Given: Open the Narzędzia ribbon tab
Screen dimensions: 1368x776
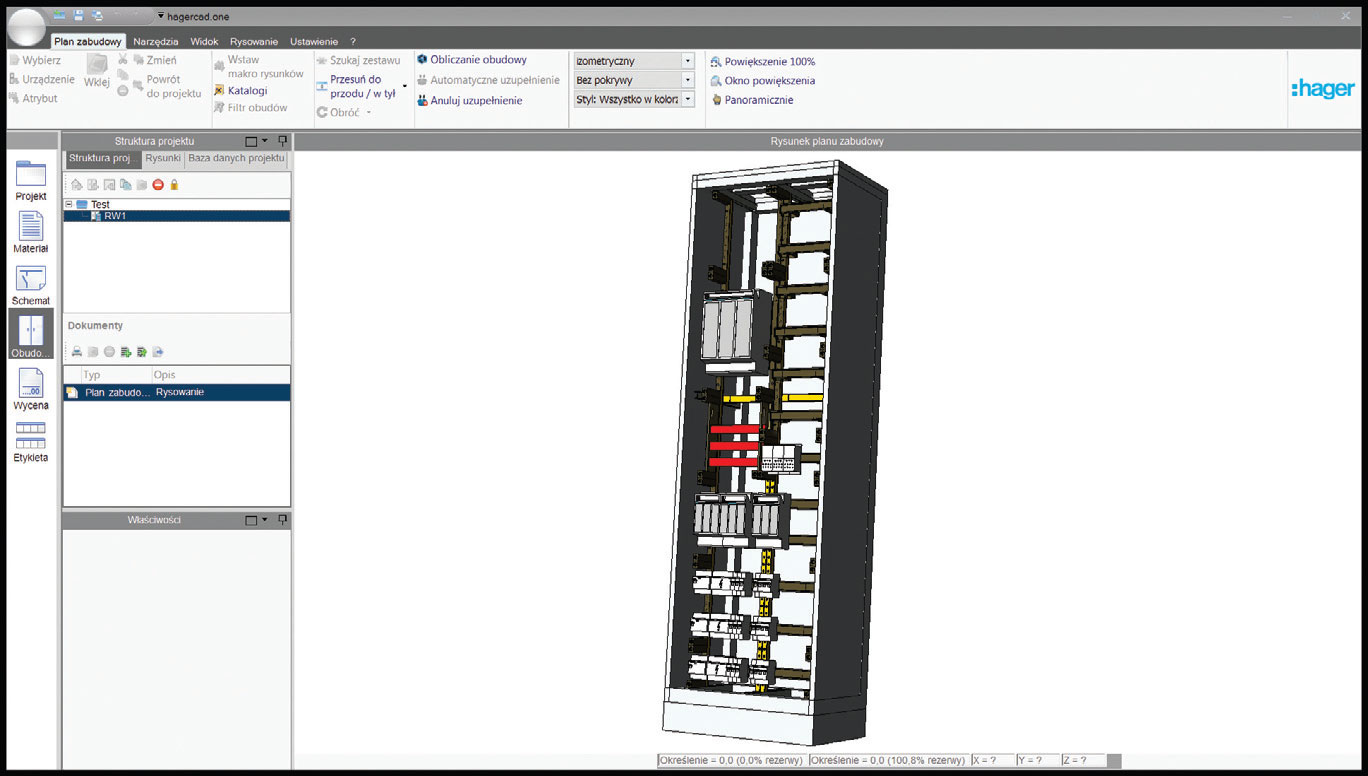Looking at the screenshot, I should (156, 41).
